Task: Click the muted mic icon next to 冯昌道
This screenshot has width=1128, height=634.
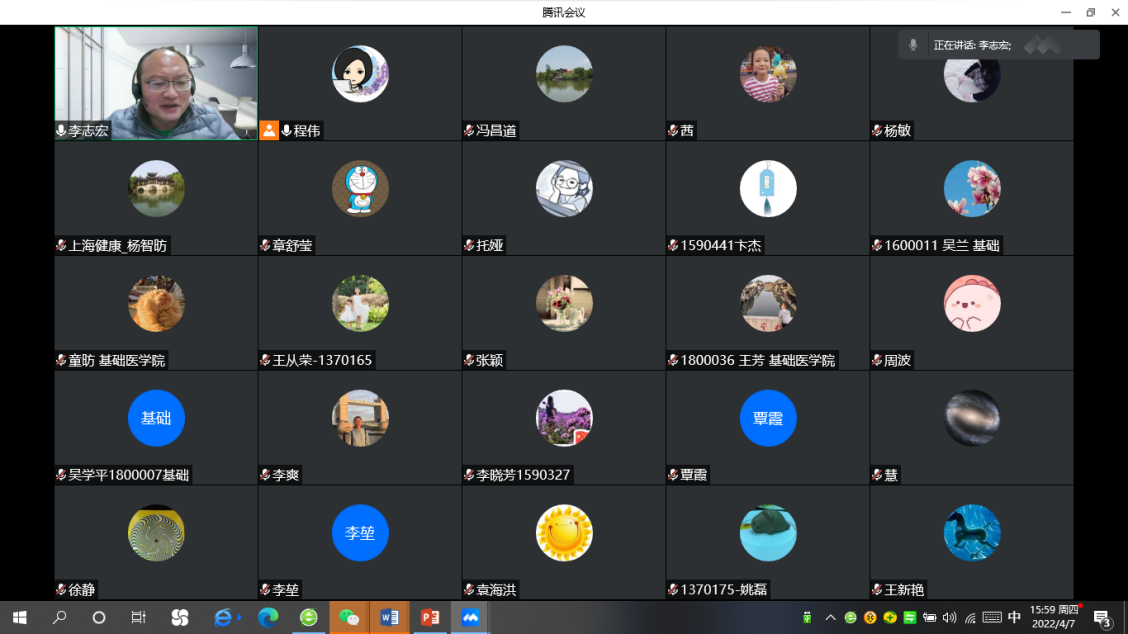Action: [469, 131]
